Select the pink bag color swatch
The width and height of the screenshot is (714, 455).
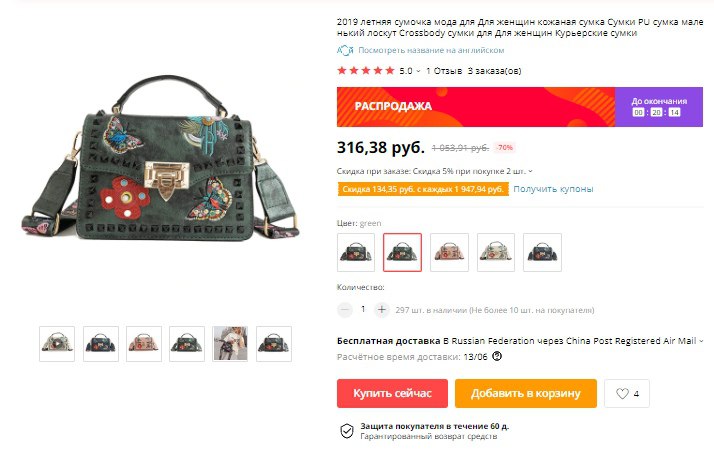[449, 252]
